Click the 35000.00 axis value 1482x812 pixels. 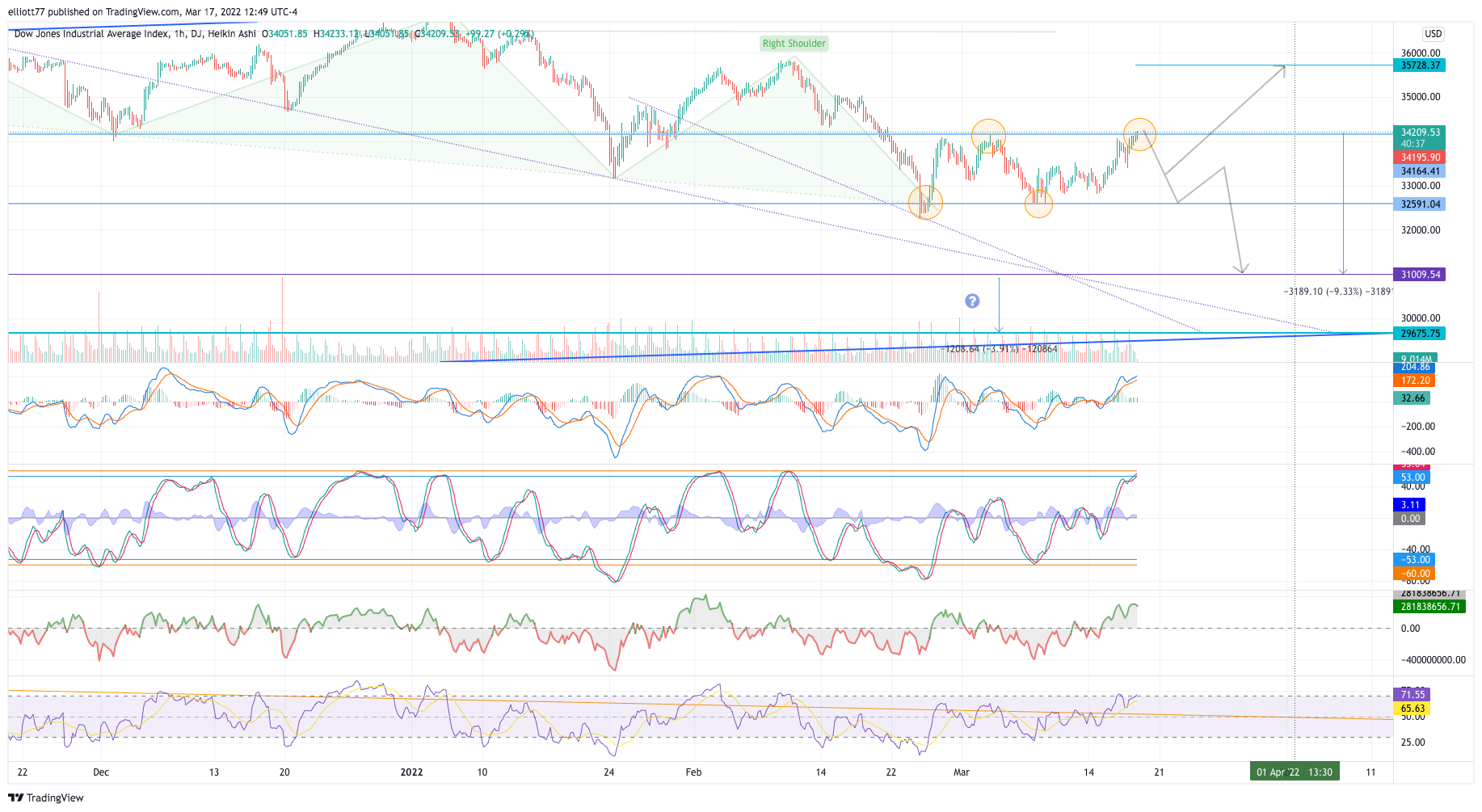click(1421, 97)
